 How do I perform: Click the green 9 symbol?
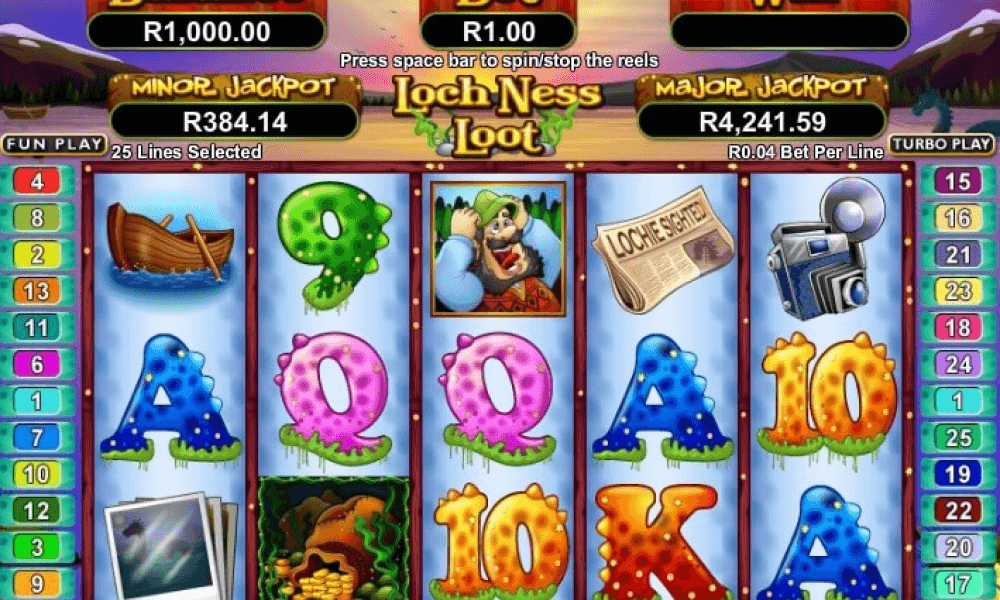334,245
